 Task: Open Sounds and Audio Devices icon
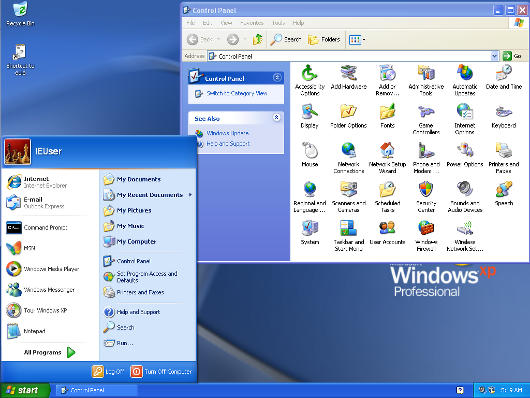click(x=465, y=196)
